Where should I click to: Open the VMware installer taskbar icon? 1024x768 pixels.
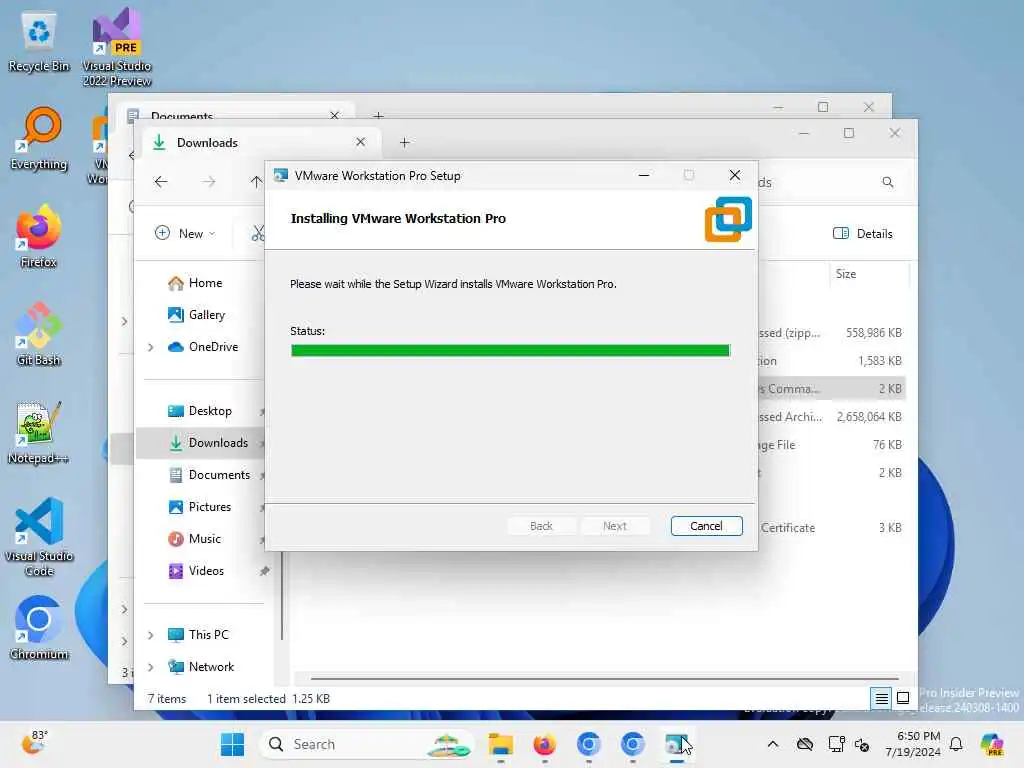point(677,744)
